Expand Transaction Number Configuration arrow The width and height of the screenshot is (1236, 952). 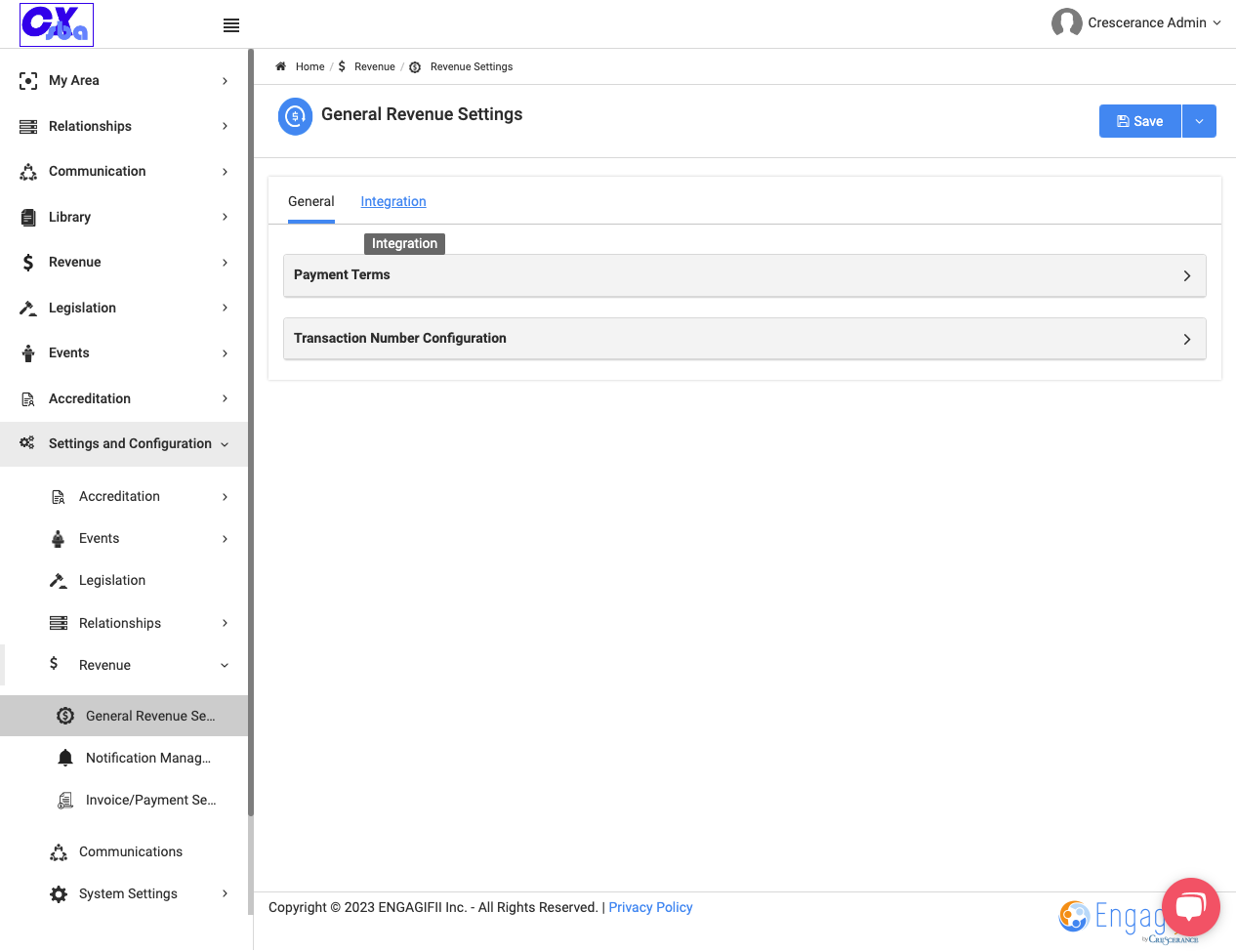[x=1187, y=340]
